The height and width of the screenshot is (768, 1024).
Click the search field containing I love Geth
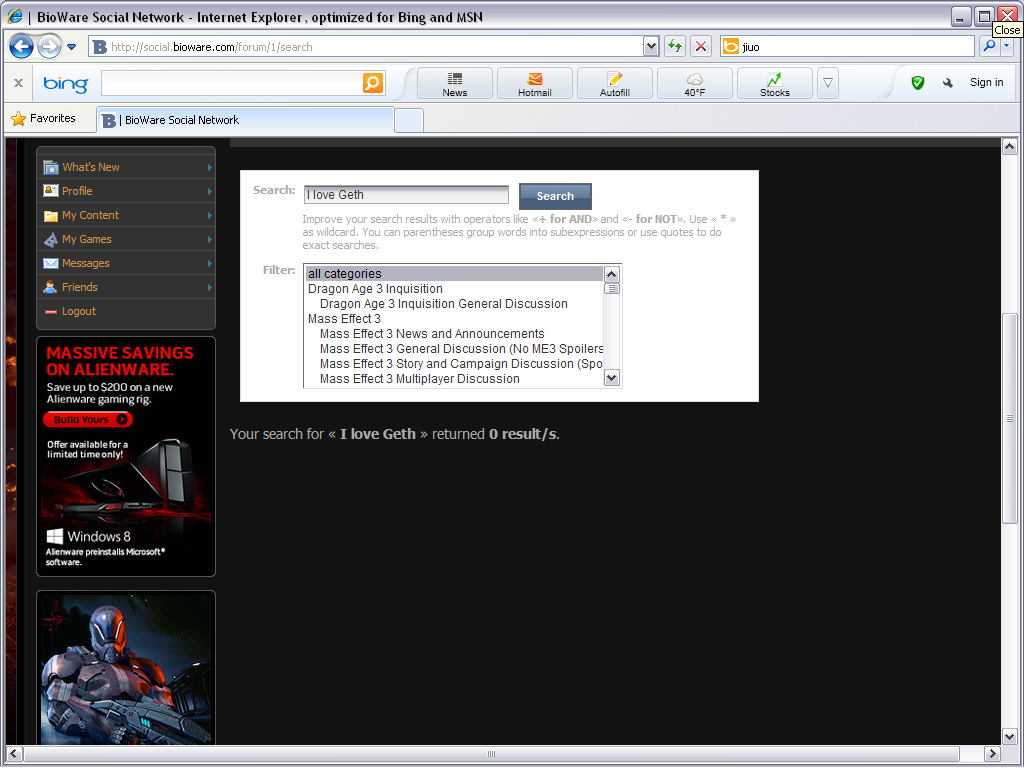(406, 195)
